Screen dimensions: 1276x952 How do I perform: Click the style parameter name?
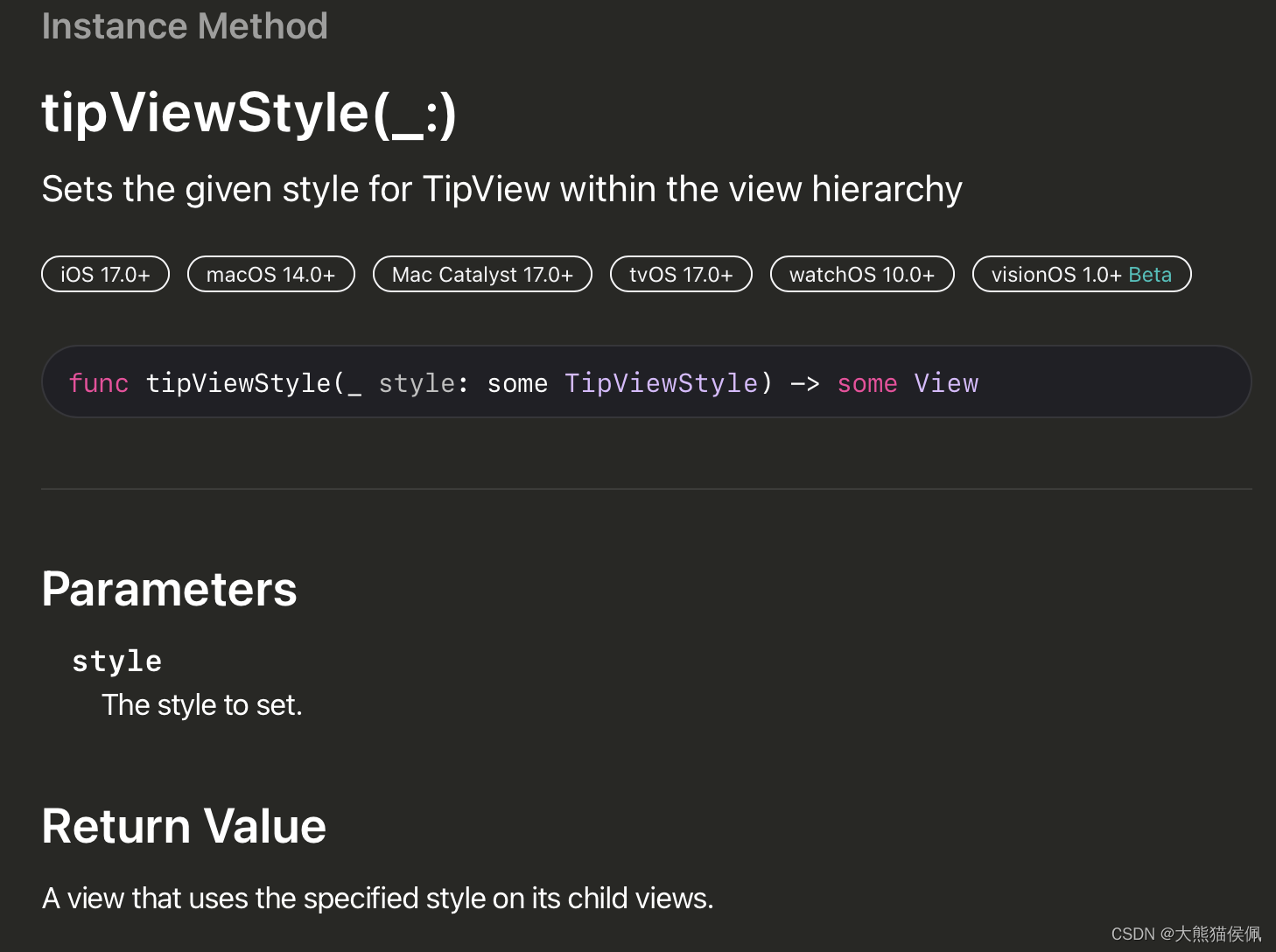[x=116, y=661]
